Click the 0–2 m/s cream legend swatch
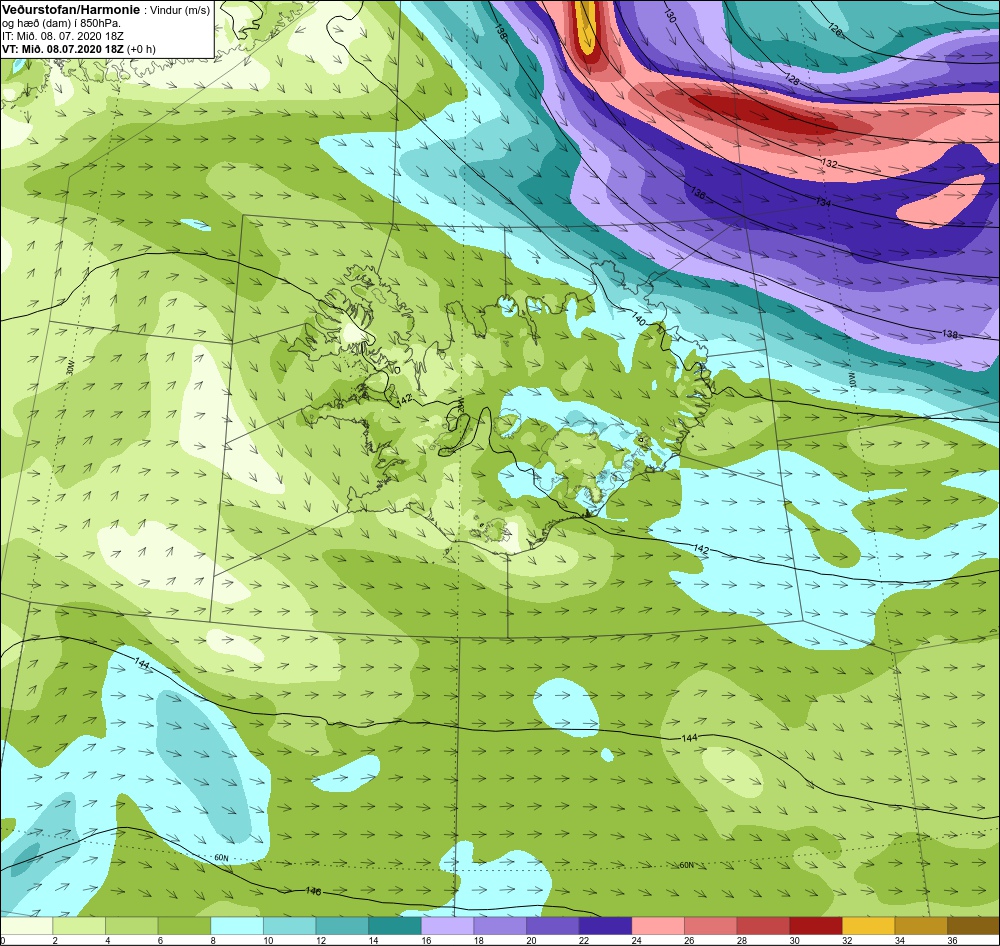Image resolution: width=1000 pixels, height=946 pixels. 27,925
